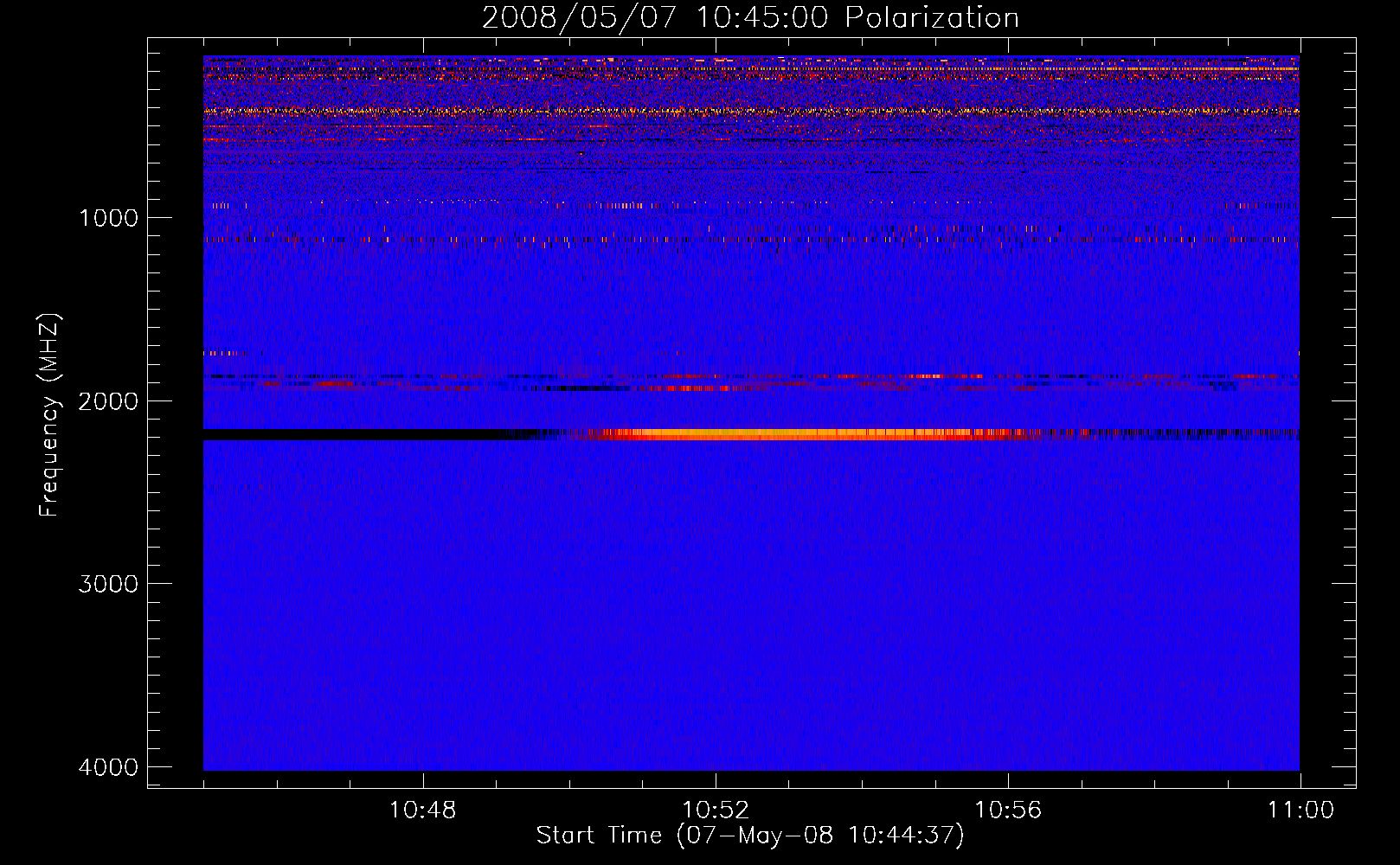Click the "Frequency (MHZ)" y-axis label
The height and width of the screenshot is (865, 1400).
(x=49, y=415)
